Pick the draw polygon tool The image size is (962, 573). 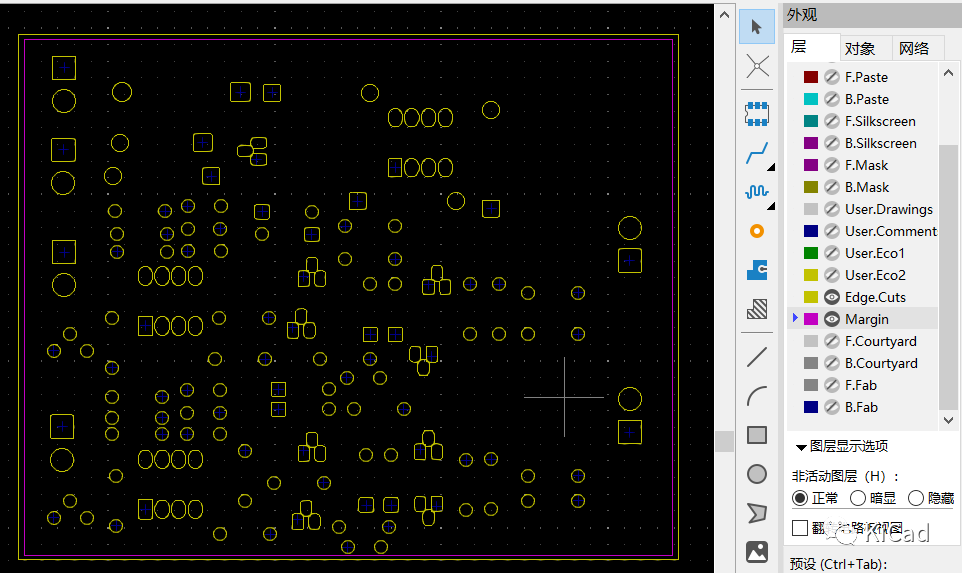[757, 513]
